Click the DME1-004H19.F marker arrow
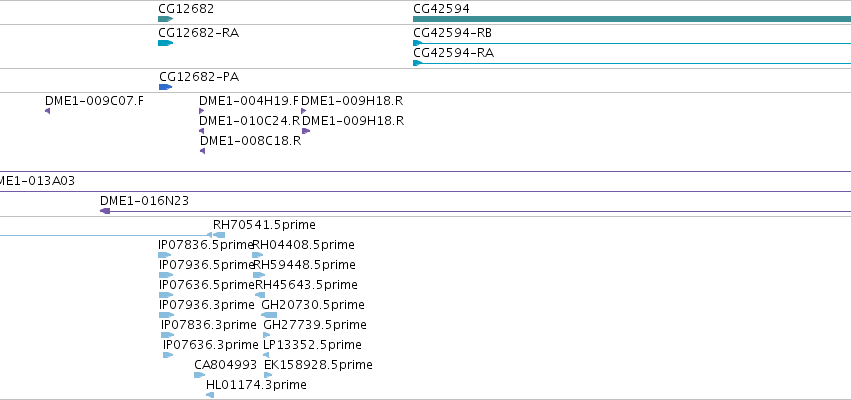 tap(202, 111)
